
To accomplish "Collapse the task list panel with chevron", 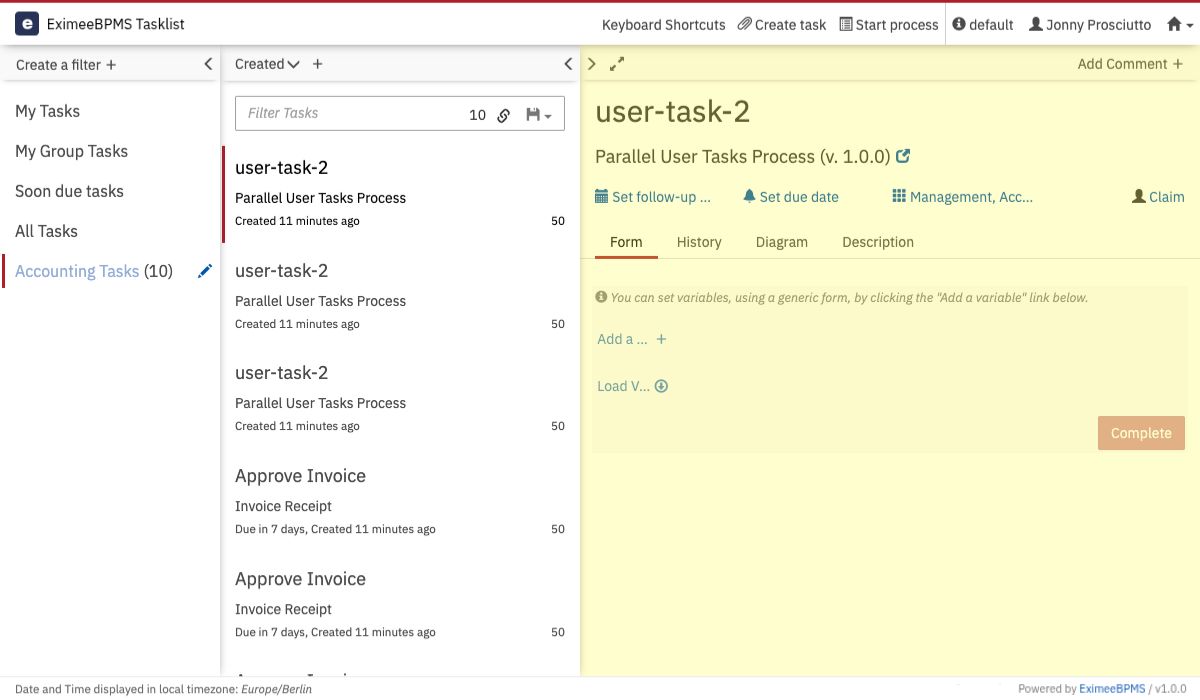I will tap(568, 64).
